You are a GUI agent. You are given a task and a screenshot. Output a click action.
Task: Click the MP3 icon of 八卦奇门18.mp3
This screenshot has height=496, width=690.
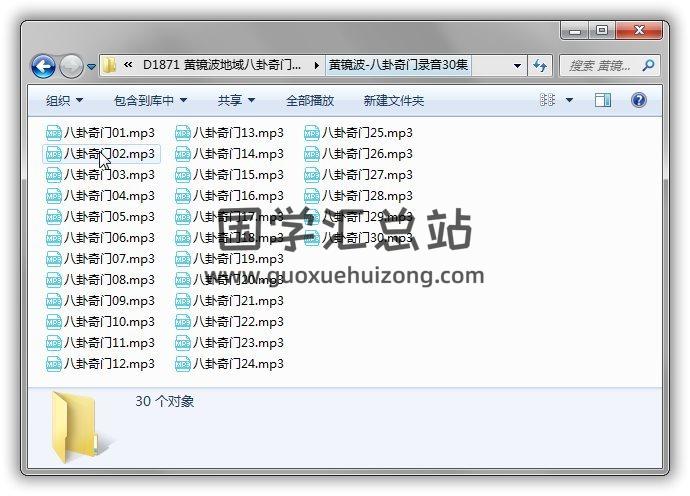[x=183, y=238]
